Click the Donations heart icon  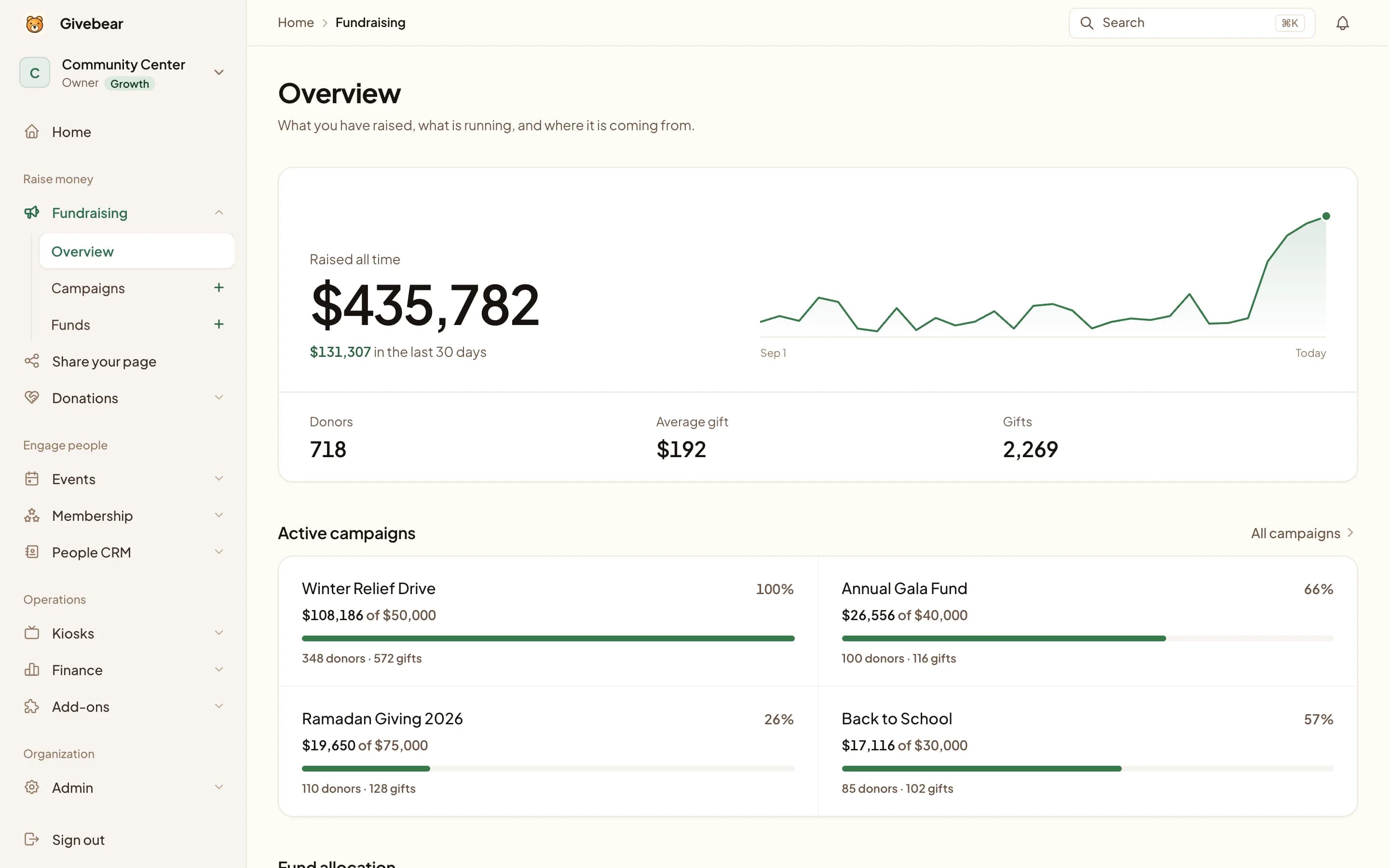click(x=31, y=397)
